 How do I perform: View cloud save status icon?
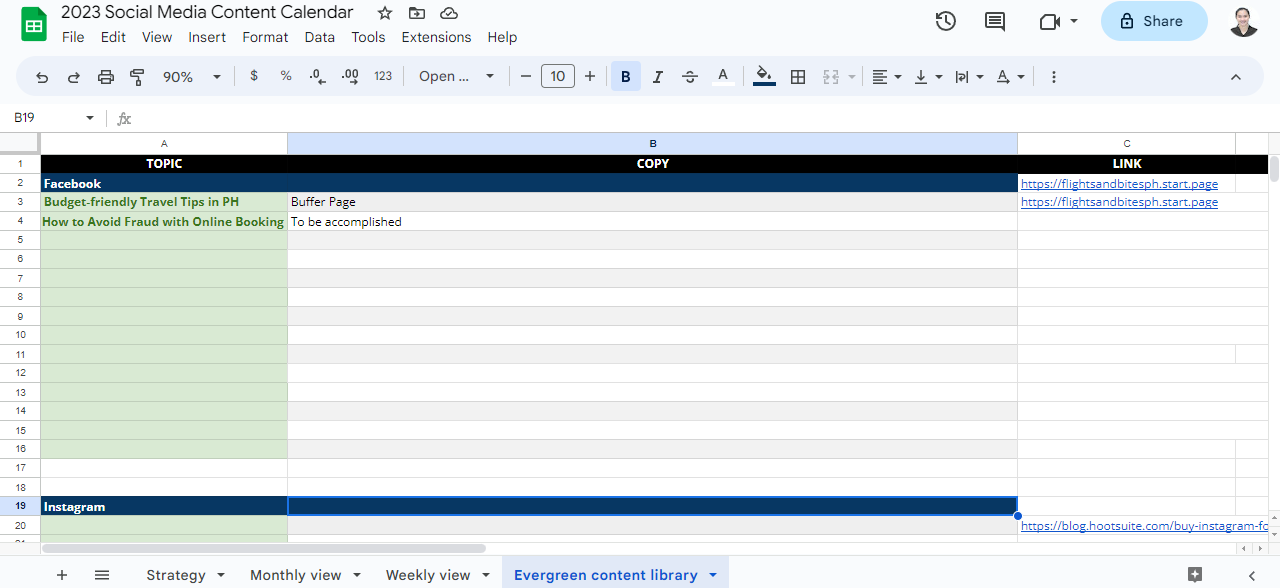pos(449,13)
